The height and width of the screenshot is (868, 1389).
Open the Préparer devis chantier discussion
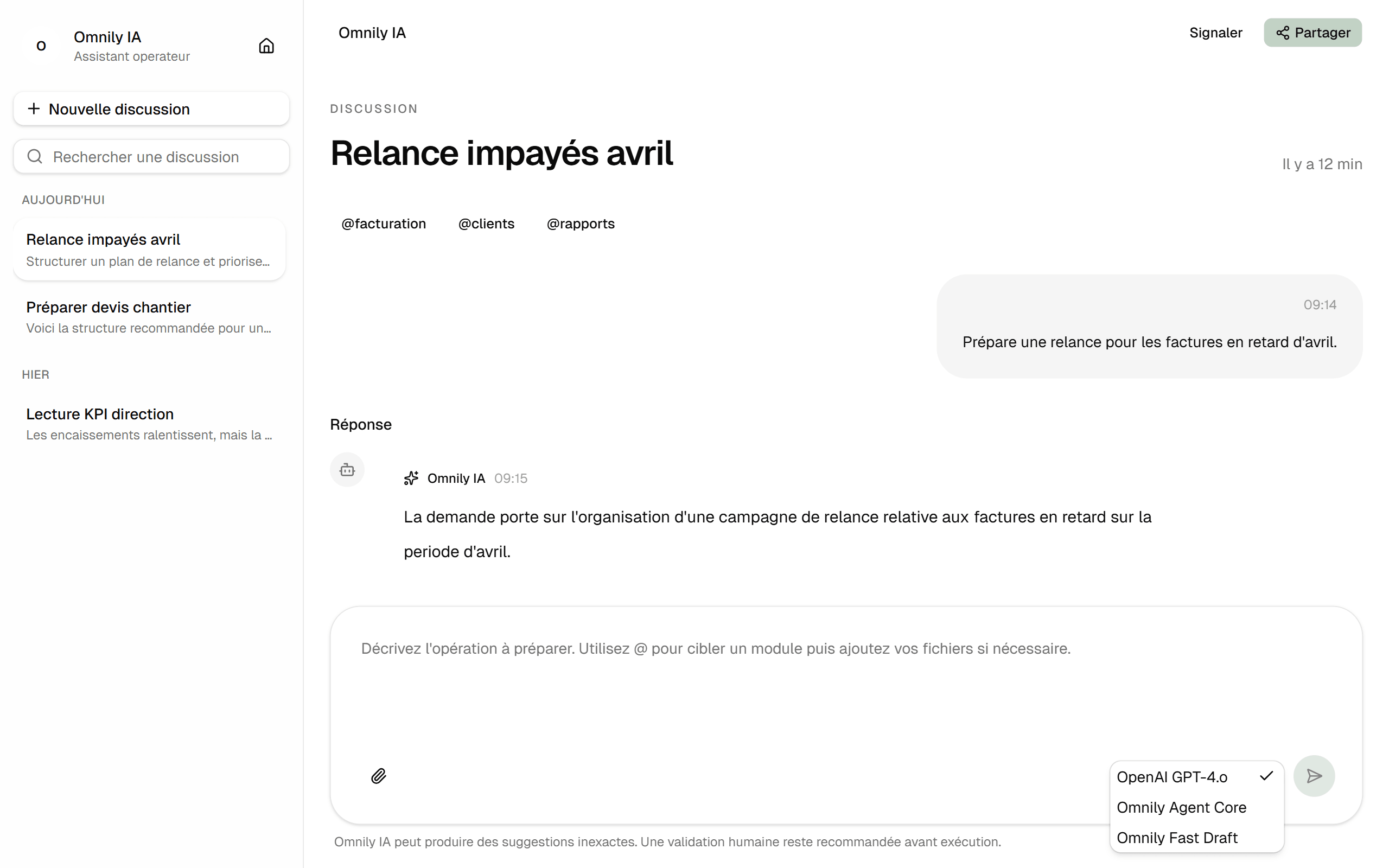(149, 317)
